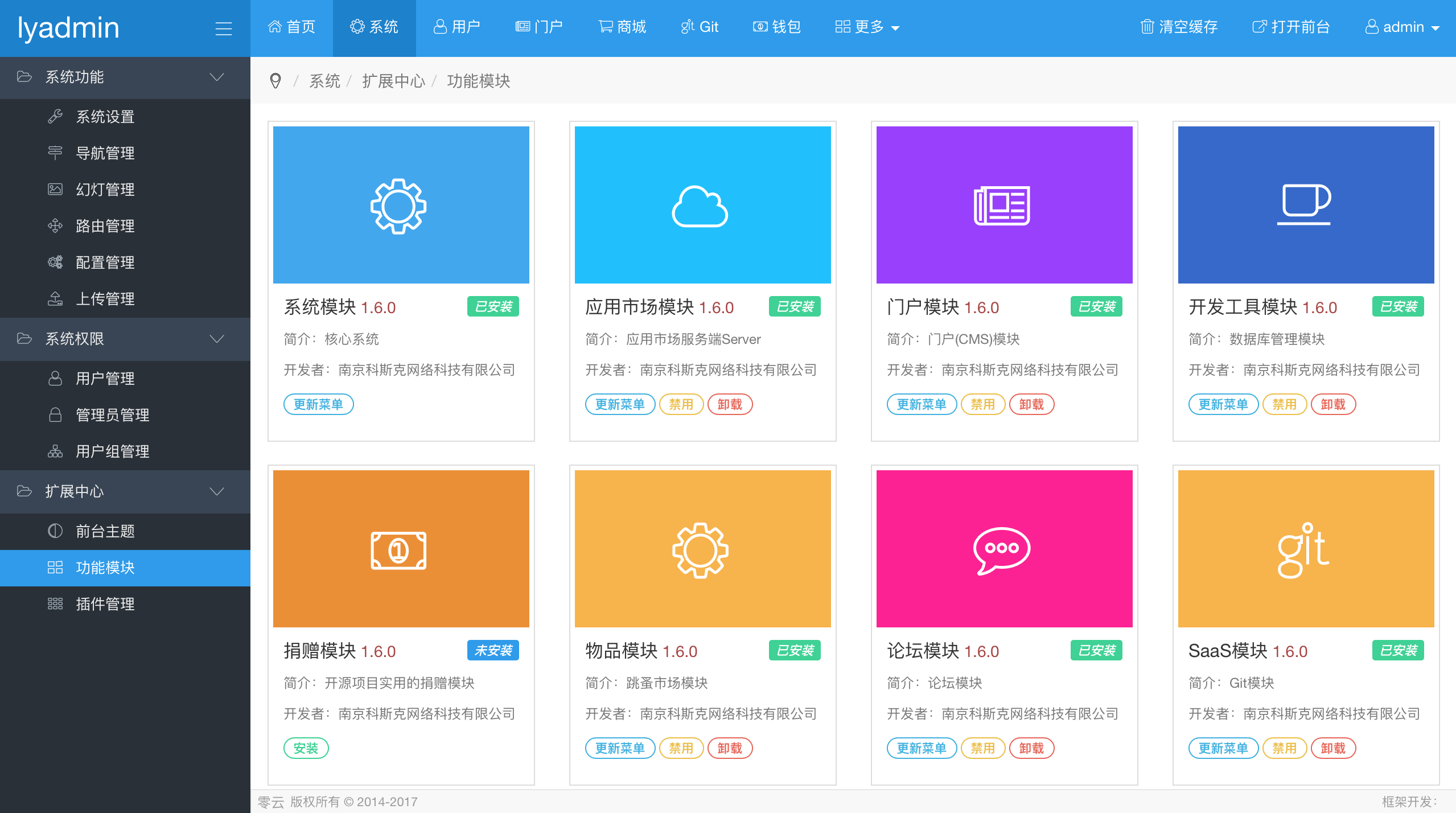Click the half-circle icon beside 前台主题
Image resolution: width=1456 pixels, height=813 pixels.
[x=55, y=531]
